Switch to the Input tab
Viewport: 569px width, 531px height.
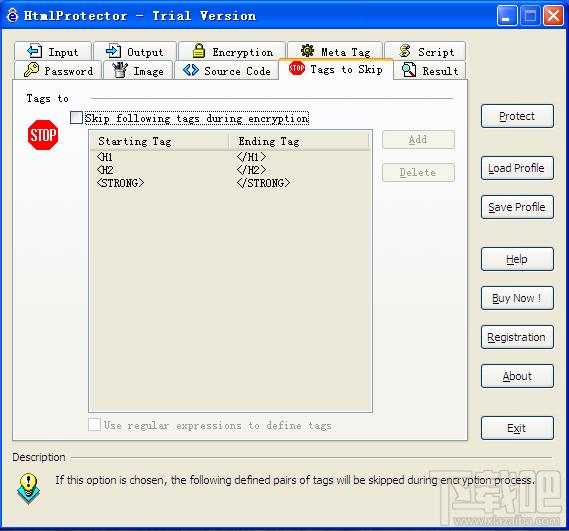tap(53, 51)
